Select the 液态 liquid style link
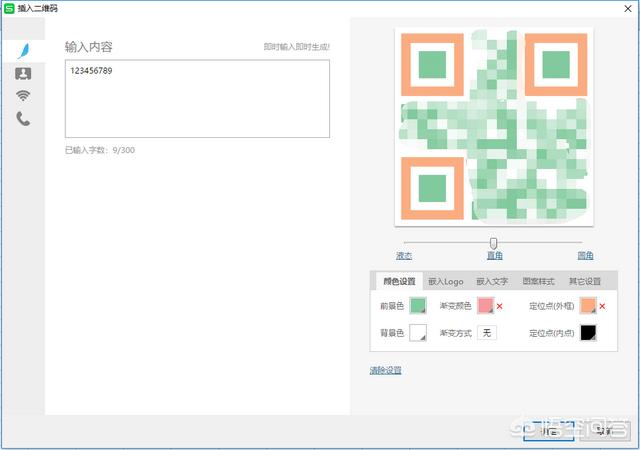 pos(404,256)
